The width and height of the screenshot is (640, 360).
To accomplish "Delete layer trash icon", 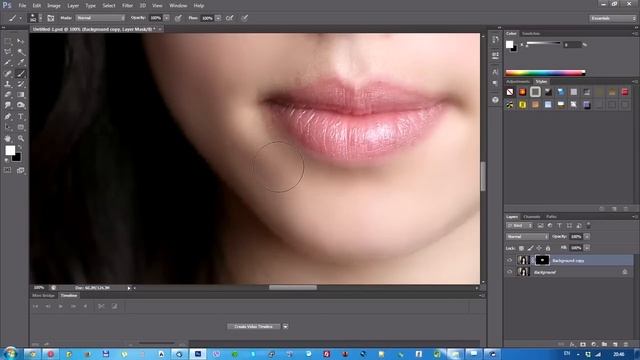I will [626, 344].
